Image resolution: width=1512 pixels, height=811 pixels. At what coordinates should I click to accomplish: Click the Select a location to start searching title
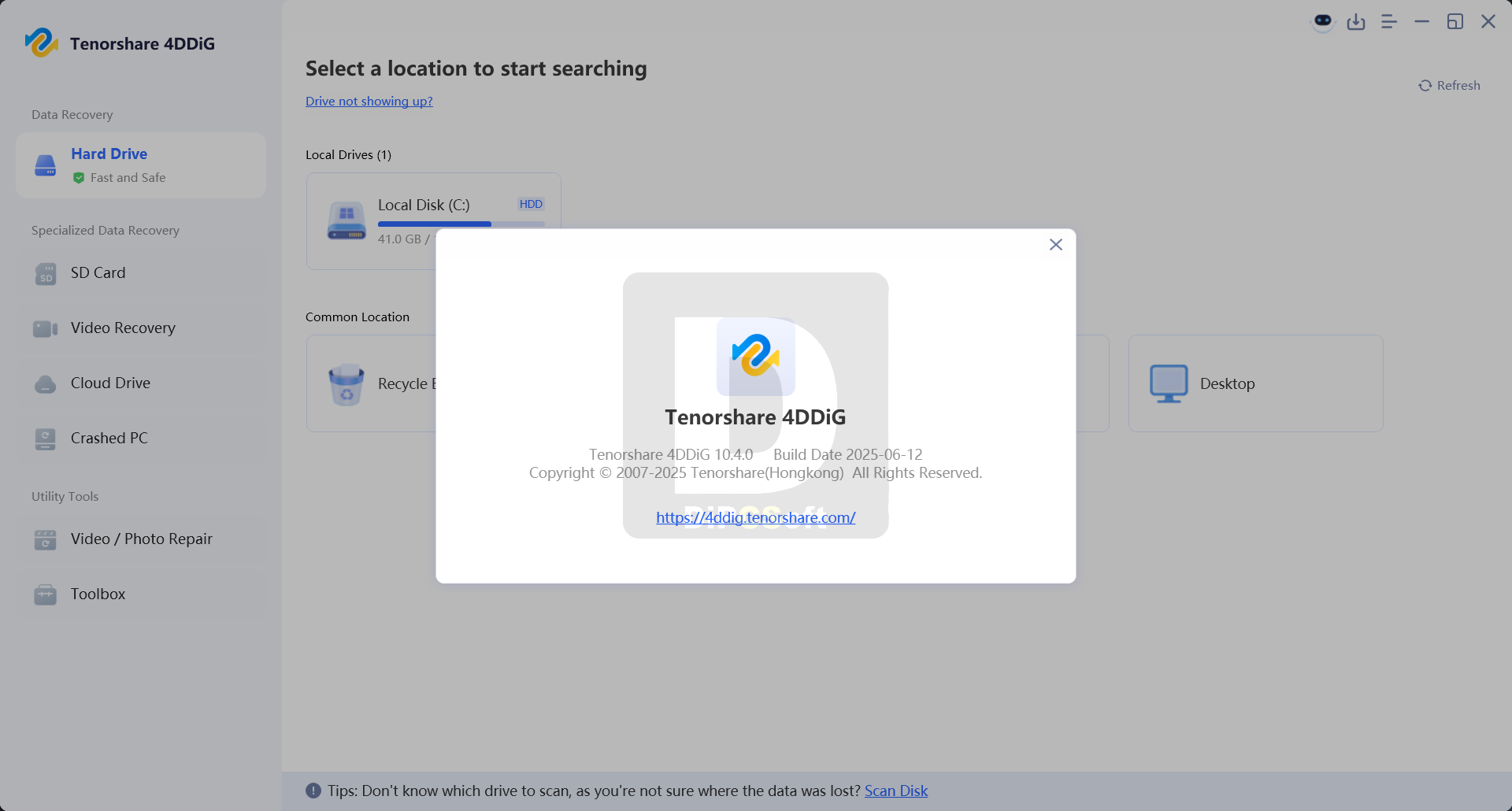pyautogui.click(x=476, y=69)
